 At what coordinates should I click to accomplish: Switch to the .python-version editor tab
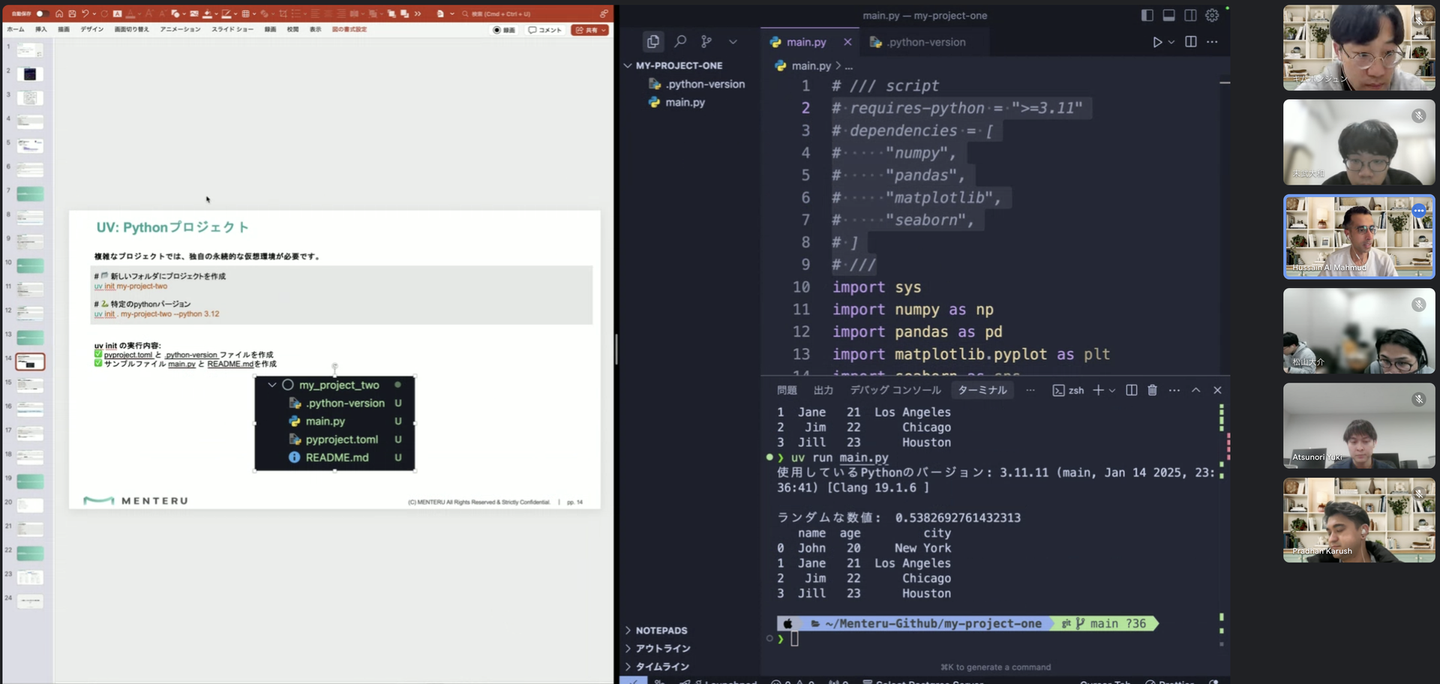tap(917, 42)
